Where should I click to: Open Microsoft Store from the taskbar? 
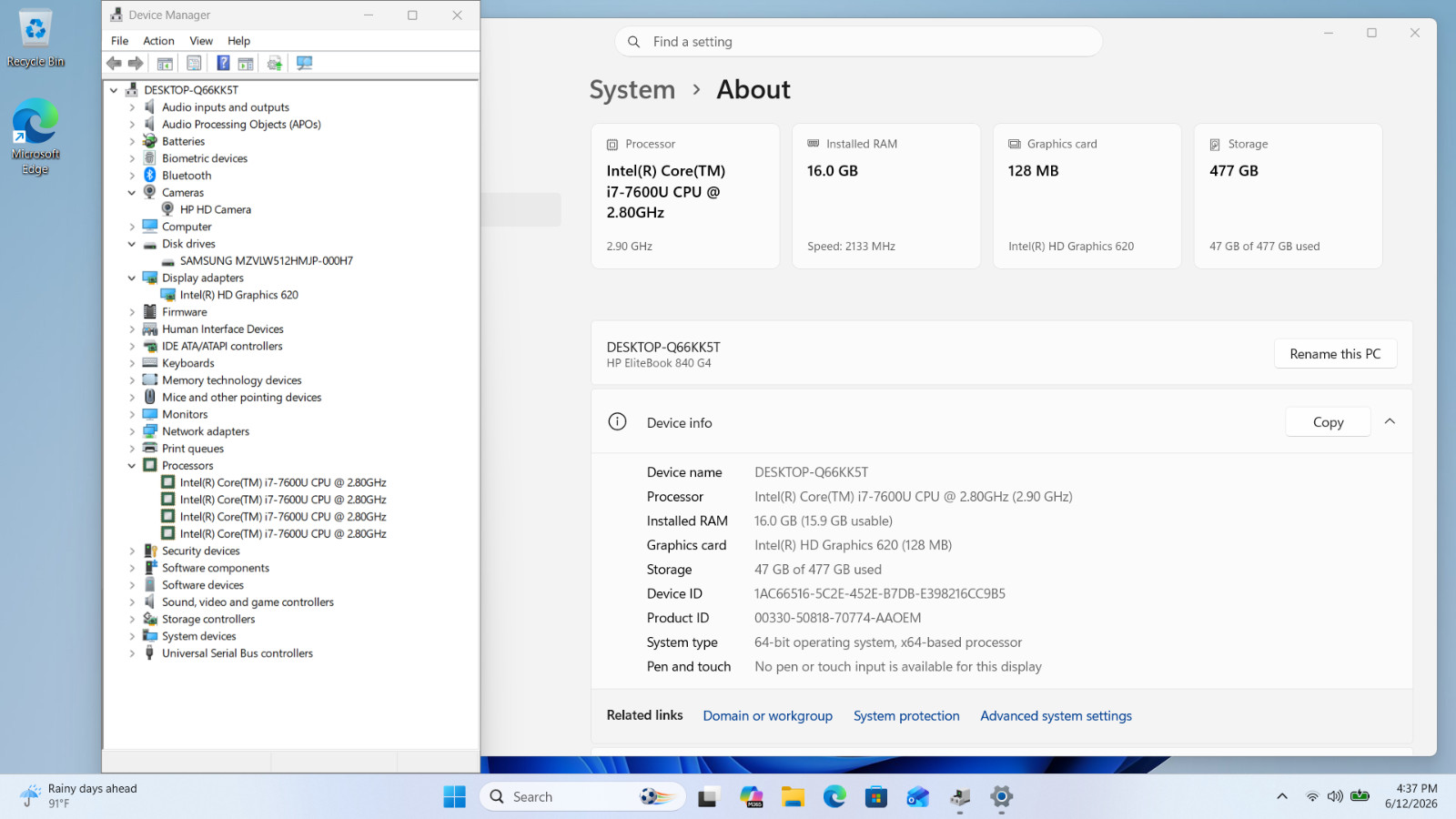coord(876,797)
